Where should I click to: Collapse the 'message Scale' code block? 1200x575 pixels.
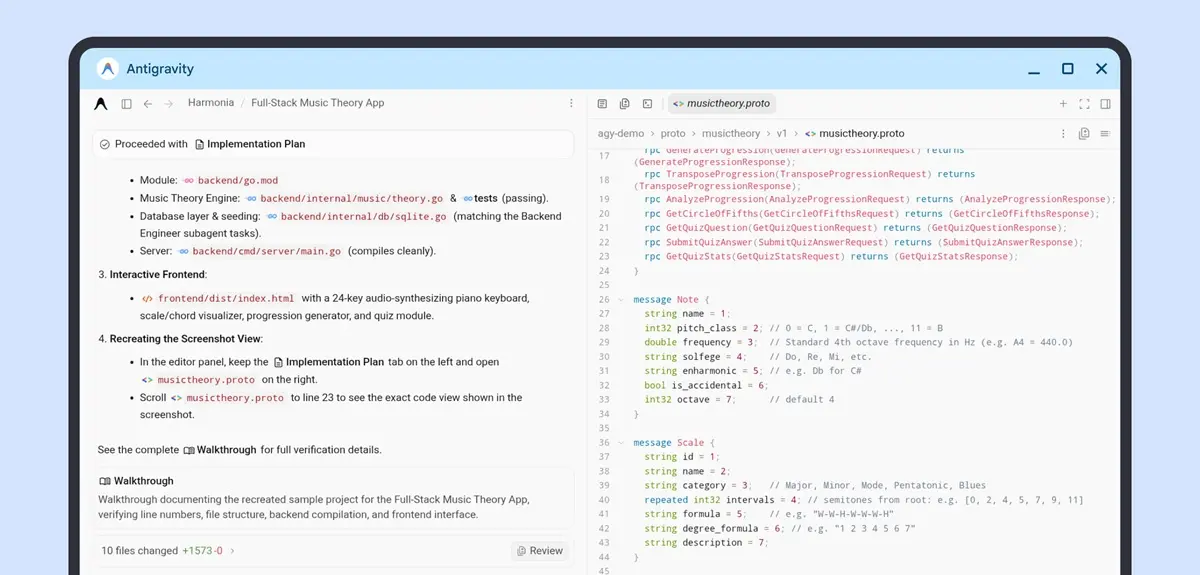[x=622, y=442]
